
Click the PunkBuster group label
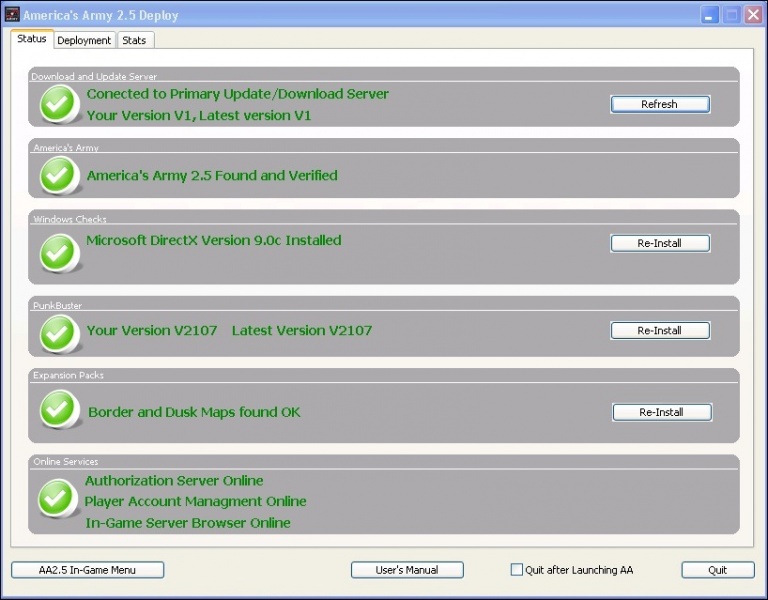pyautogui.click(x=57, y=305)
